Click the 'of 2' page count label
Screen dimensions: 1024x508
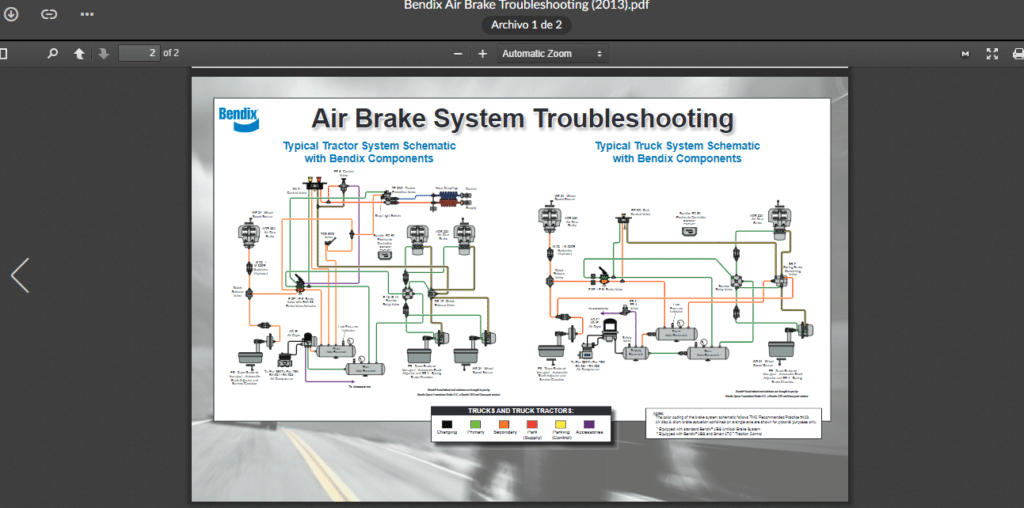point(171,53)
